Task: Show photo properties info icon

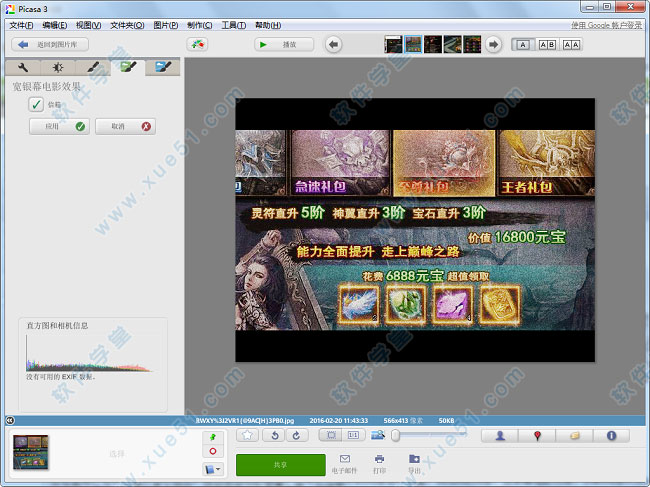Action: [611, 436]
